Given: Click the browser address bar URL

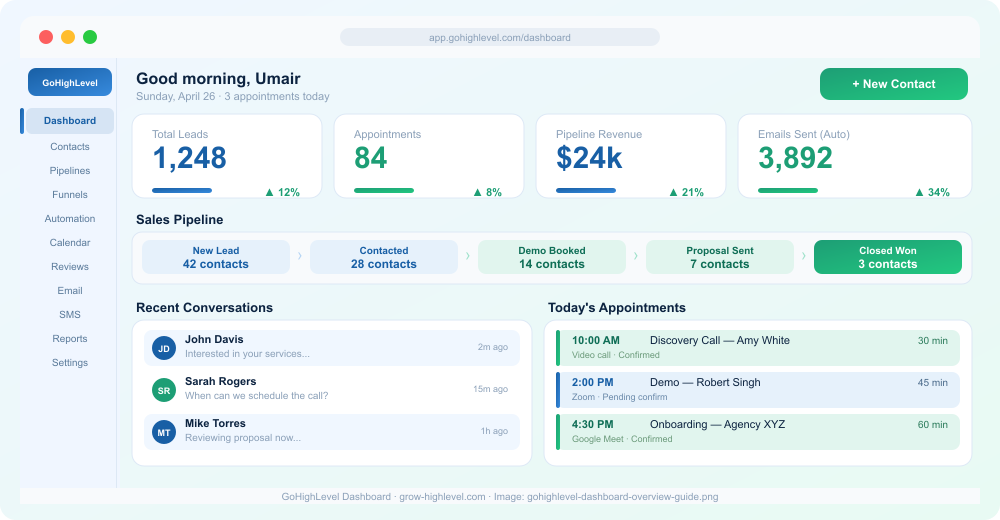Looking at the screenshot, I should pyautogui.click(x=500, y=38).
